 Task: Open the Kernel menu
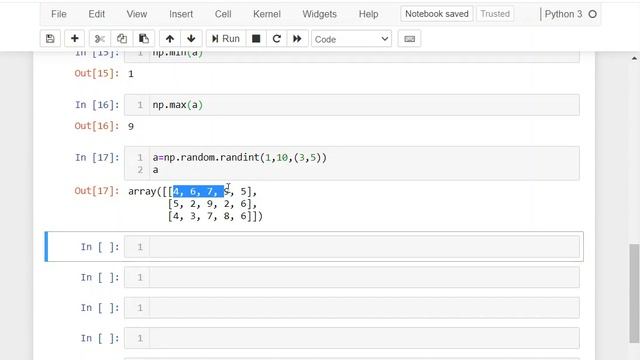(267, 14)
